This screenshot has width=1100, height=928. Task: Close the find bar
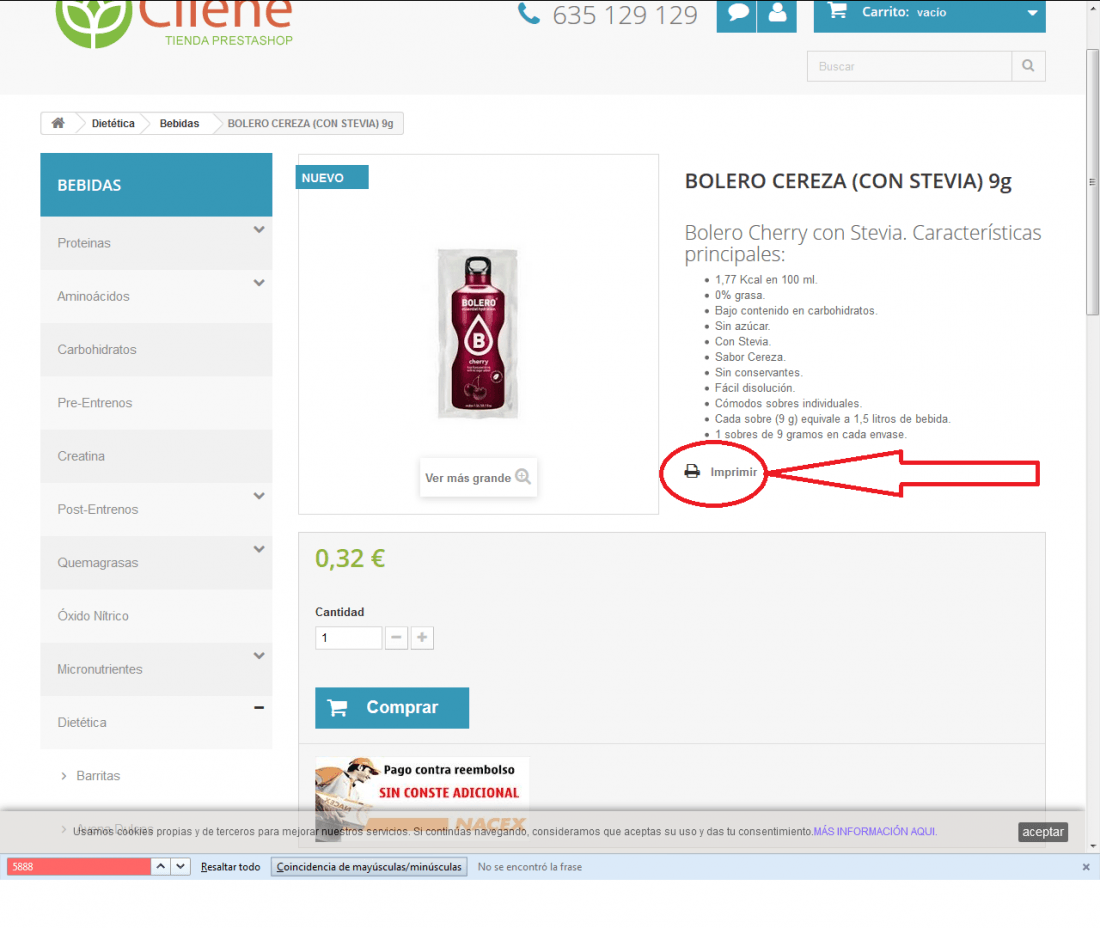coord(1086,867)
